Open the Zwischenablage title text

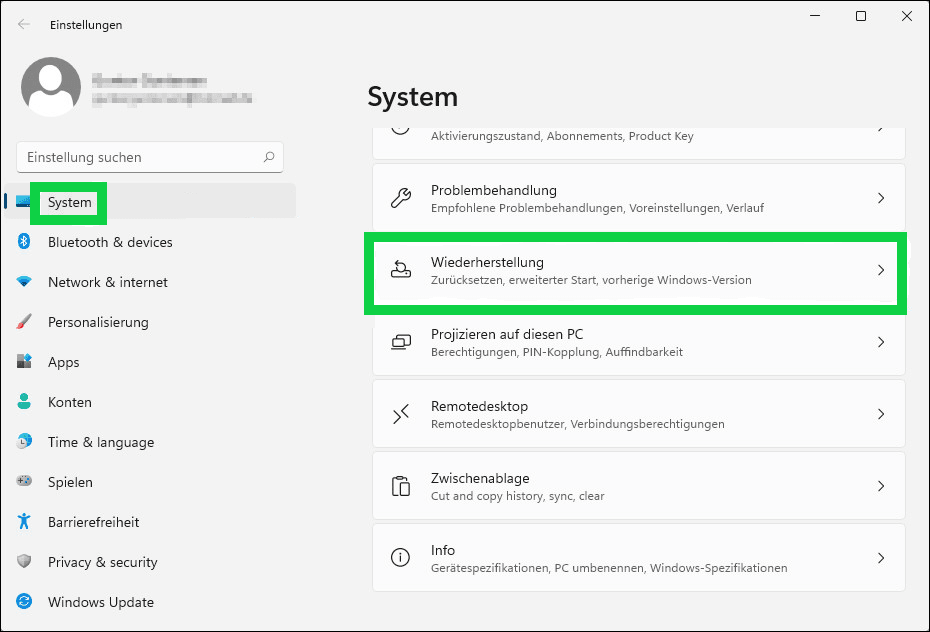coord(480,478)
